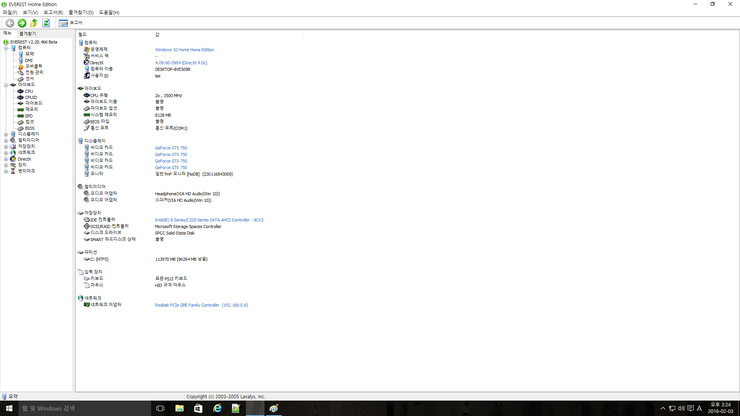The height and width of the screenshot is (416, 740).
Task: Open the 즐겨찾기(O) menu in the menu bar
Action: click(81, 12)
